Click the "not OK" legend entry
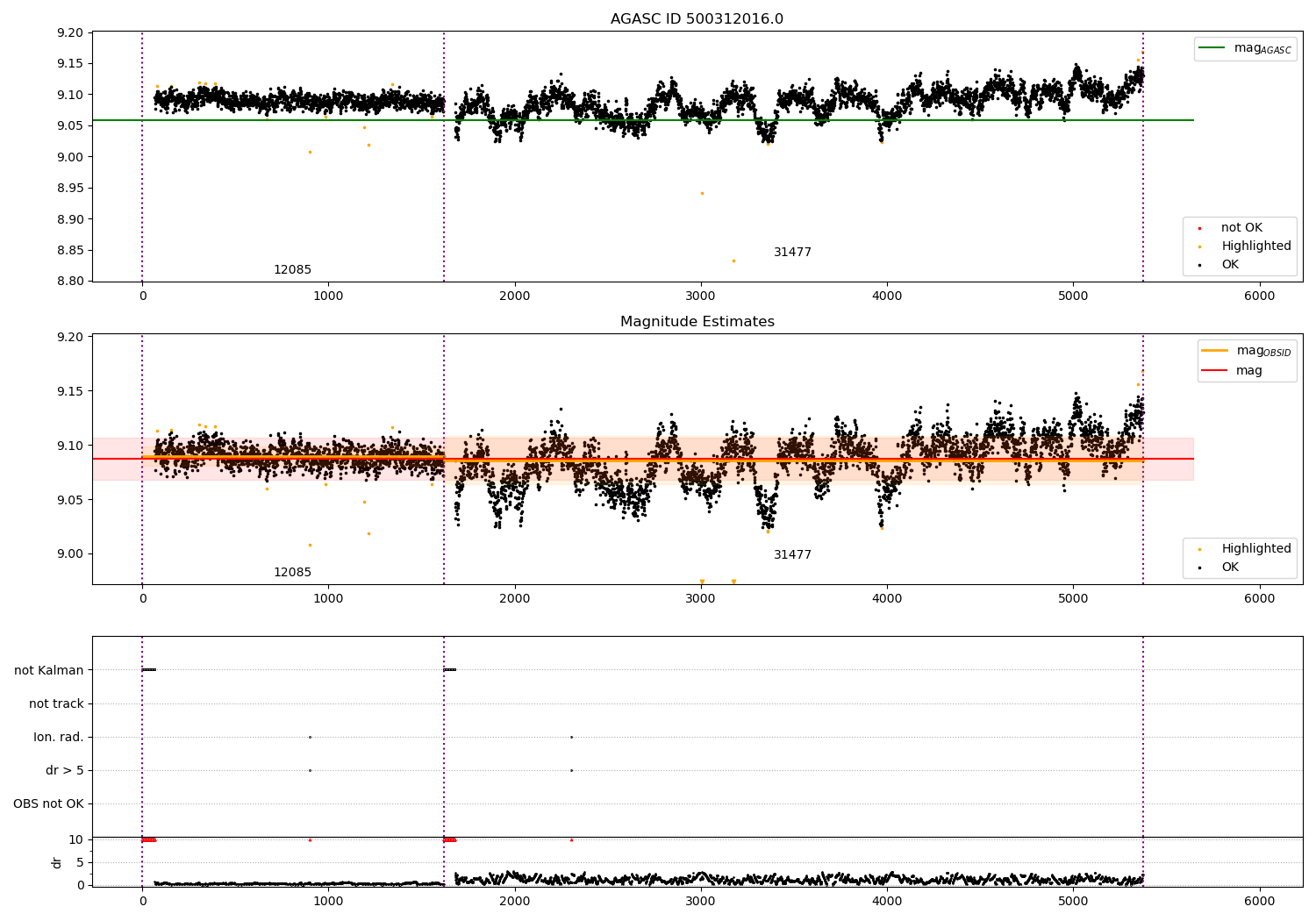Viewport: 1316px width, 921px height. pyautogui.click(x=1233, y=228)
